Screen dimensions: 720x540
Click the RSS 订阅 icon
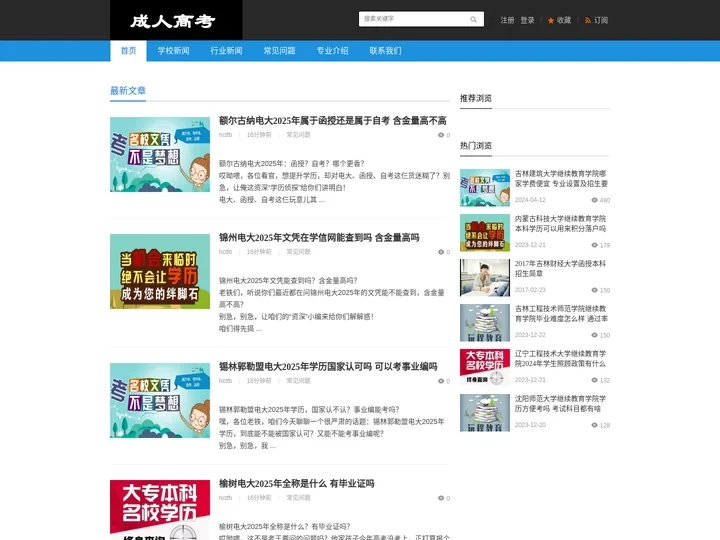point(588,21)
